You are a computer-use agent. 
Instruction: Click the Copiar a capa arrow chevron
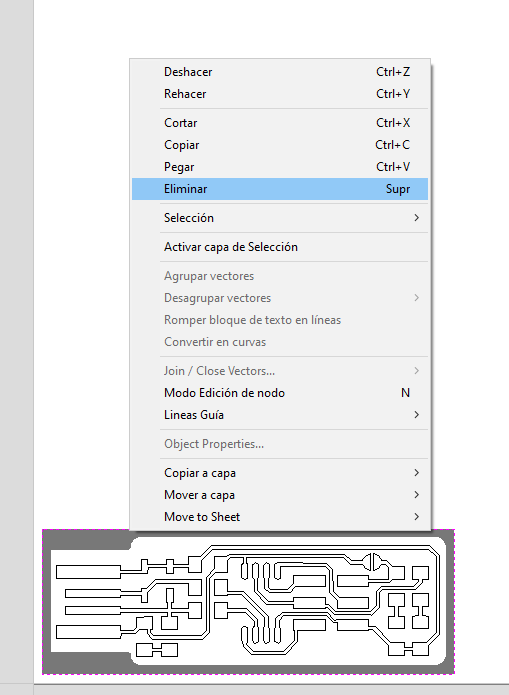pos(416,473)
